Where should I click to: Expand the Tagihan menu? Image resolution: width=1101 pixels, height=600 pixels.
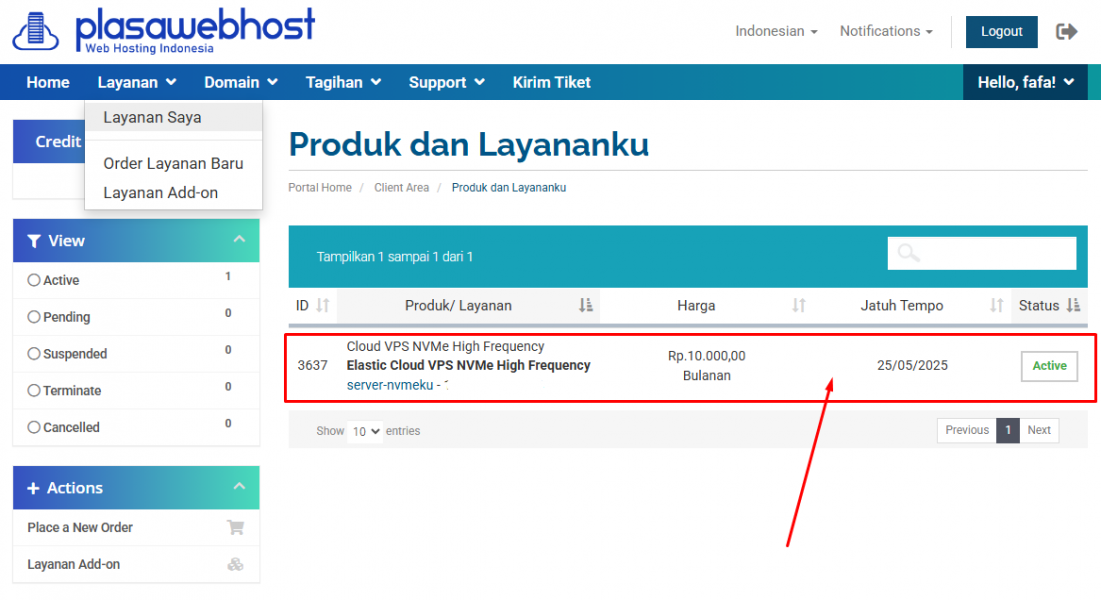pyautogui.click(x=343, y=82)
